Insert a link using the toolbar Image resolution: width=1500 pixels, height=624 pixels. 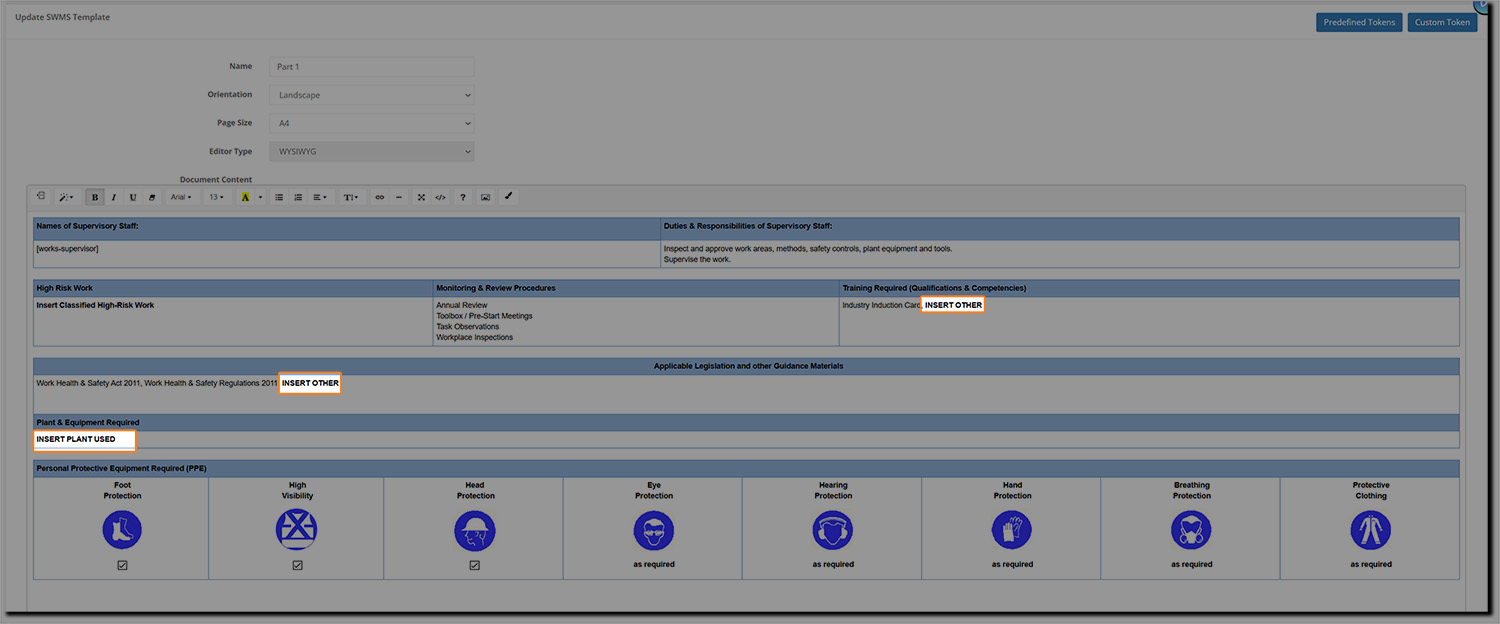coord(379,197)
